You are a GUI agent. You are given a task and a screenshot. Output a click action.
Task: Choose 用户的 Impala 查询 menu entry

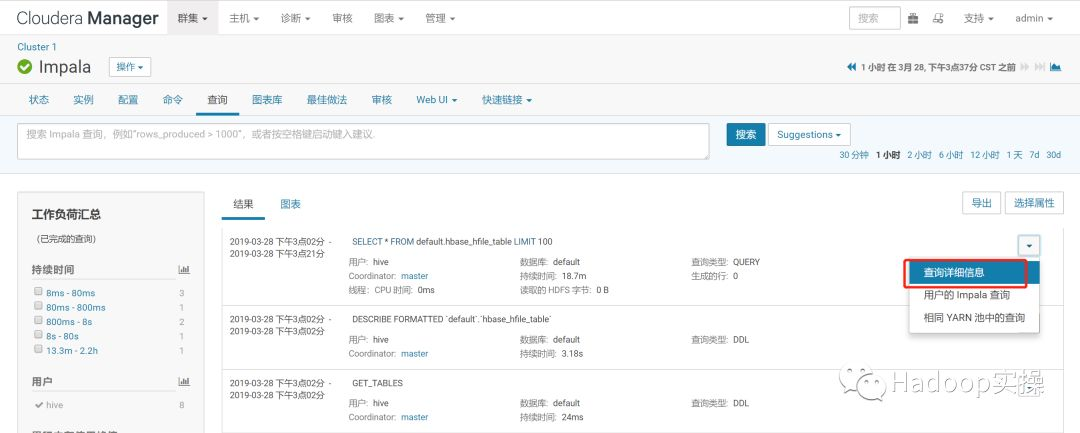[x=974, y=295]
